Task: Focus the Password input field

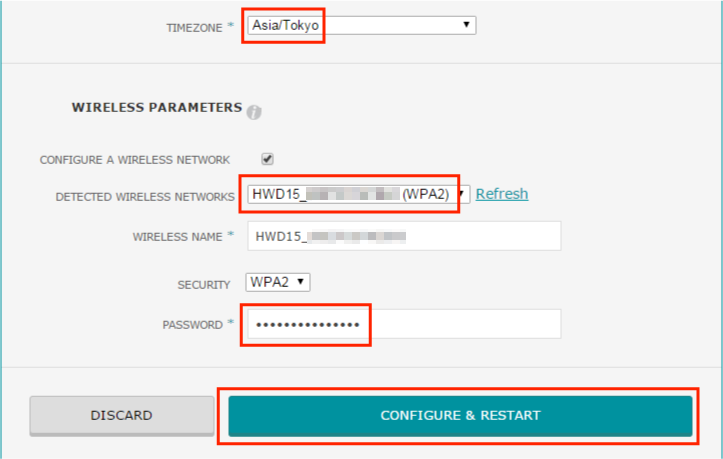Action: point(404,324)
